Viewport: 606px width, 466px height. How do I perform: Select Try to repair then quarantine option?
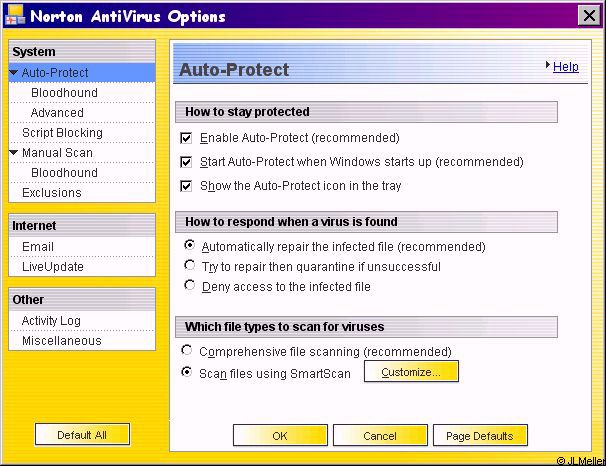point(189,265)
